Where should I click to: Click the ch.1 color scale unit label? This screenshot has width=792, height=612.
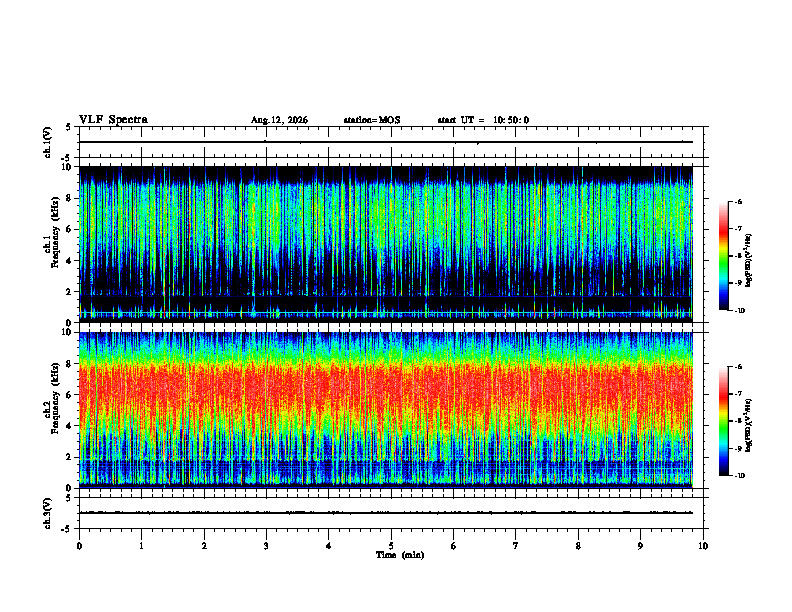coord(750,260)
